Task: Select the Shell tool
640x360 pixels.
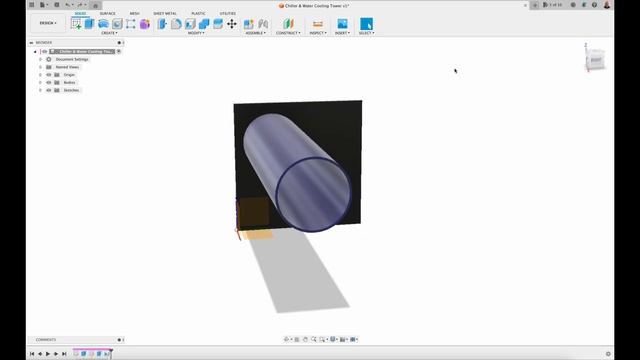Action: click(190, 24)
